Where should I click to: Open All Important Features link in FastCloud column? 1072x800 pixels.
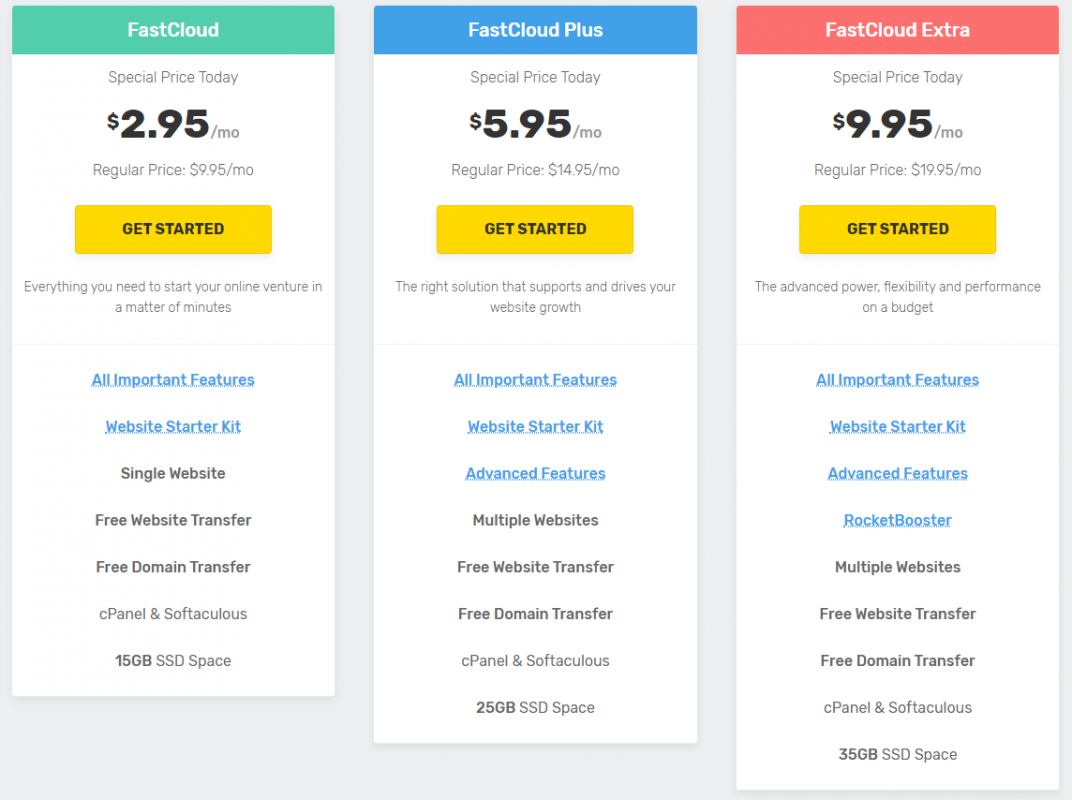click(173, 379)
